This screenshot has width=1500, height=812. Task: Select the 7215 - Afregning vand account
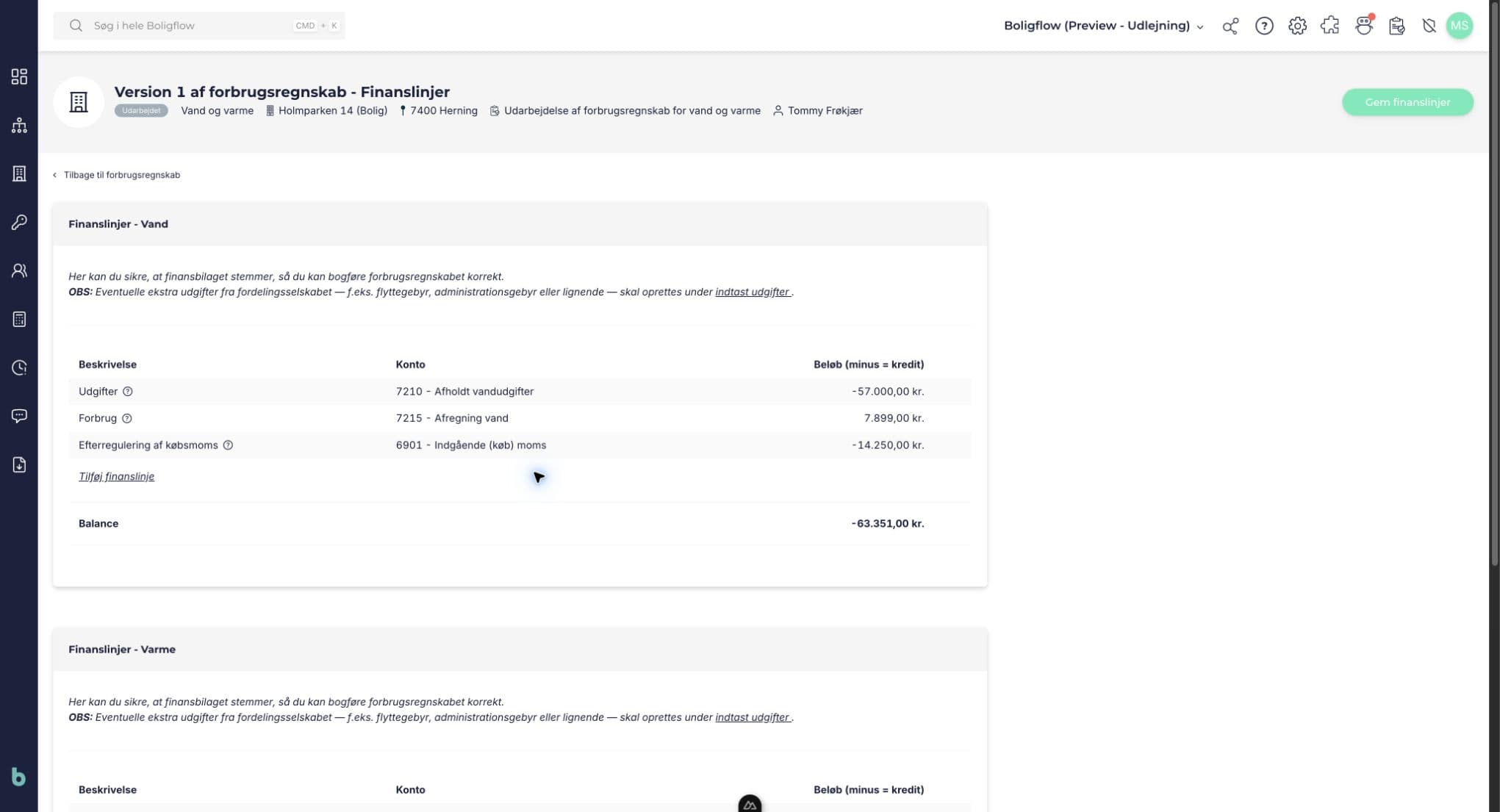point(452,418)
